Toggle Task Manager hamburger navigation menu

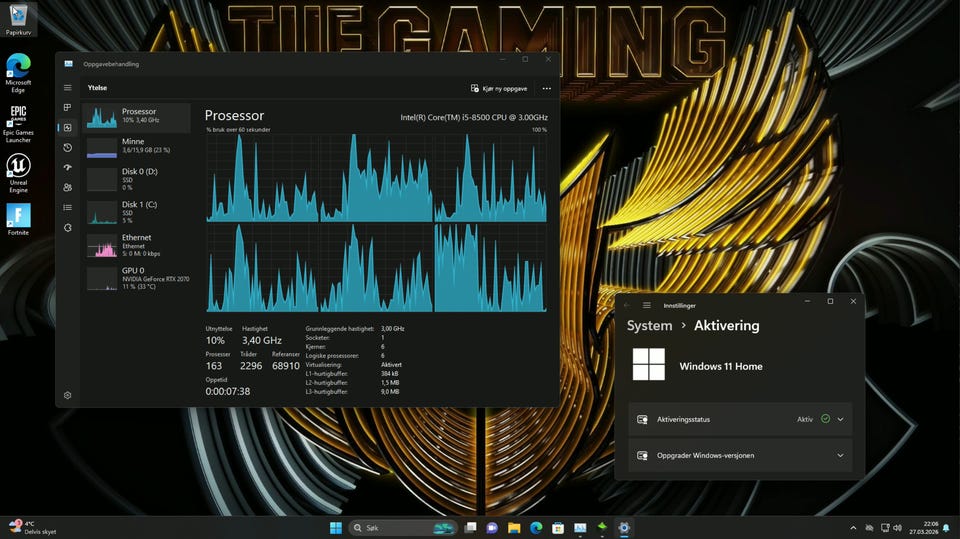[x=68, y=88]
